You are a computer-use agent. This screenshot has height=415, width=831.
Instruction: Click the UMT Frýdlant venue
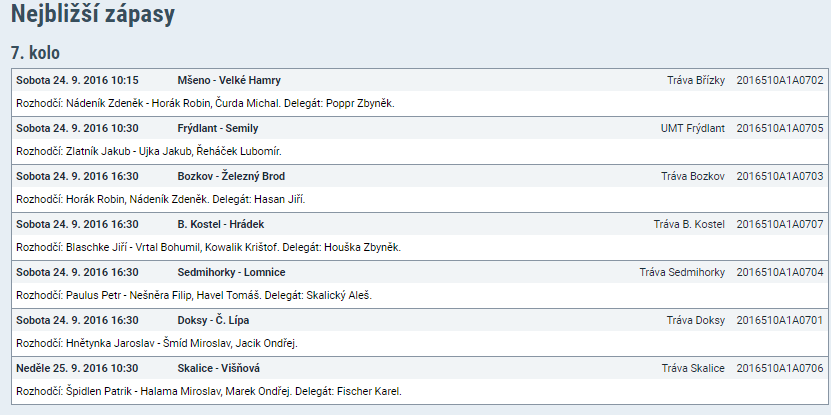click(692, 128)
